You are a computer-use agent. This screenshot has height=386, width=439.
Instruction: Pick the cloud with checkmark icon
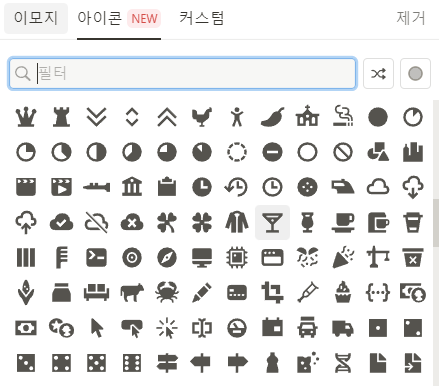(62, 223)
